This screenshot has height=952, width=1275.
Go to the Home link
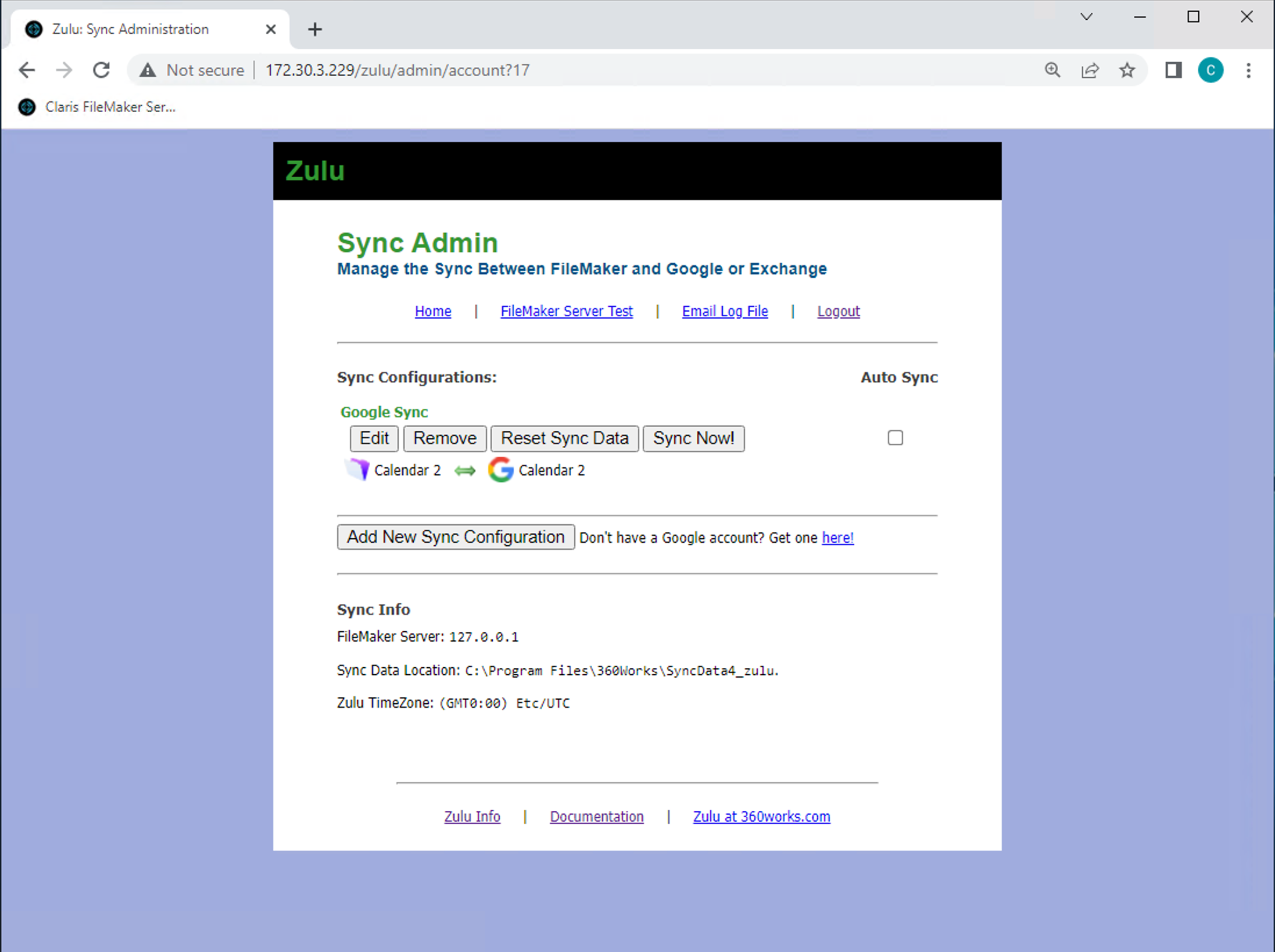[433, 311]
